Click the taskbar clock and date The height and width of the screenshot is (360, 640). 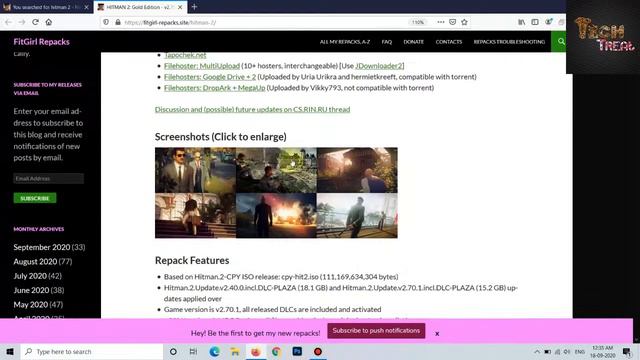pos(602,351)
